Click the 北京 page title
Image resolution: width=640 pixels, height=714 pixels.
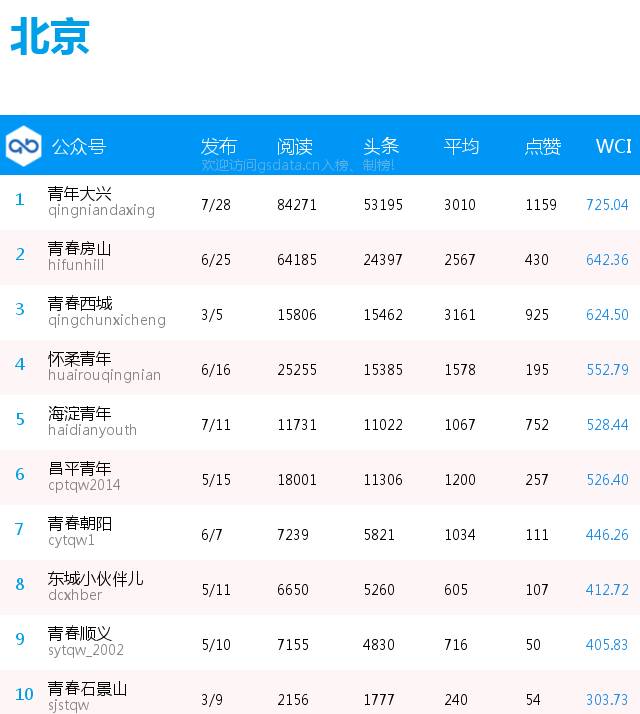point(50,36)
